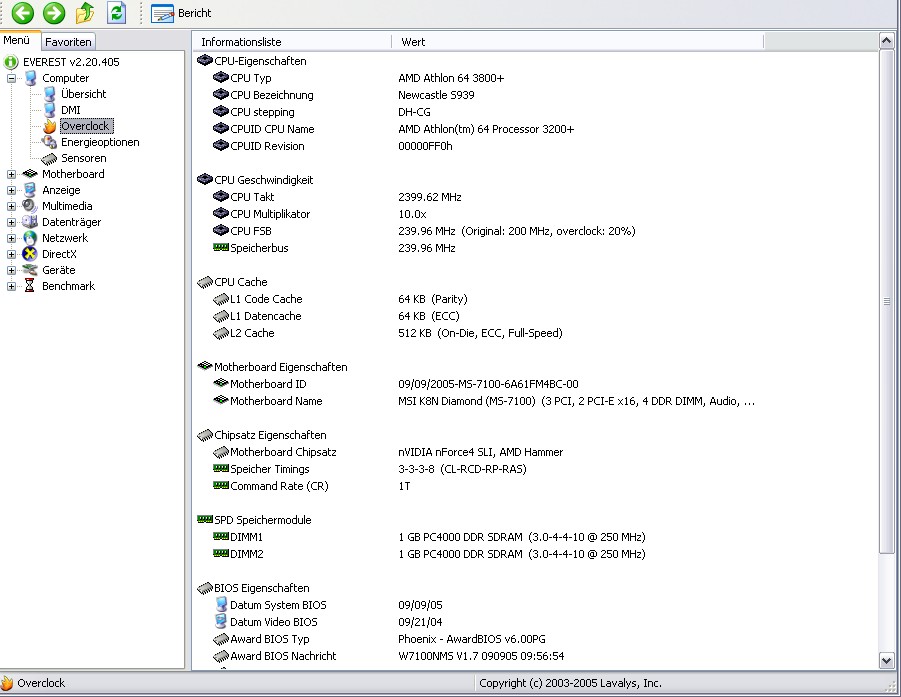Expand the DirectX tree node
Viewport: 901px width, 697px height.
[11, 254]
